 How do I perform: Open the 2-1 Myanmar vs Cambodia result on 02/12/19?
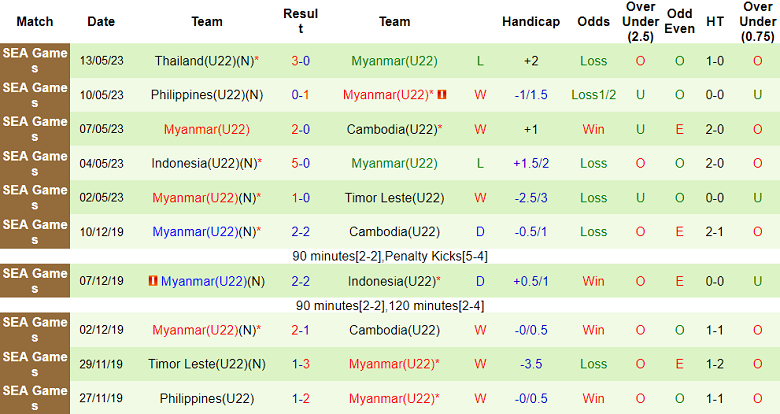pyautogui.click(x=300, y=330)
